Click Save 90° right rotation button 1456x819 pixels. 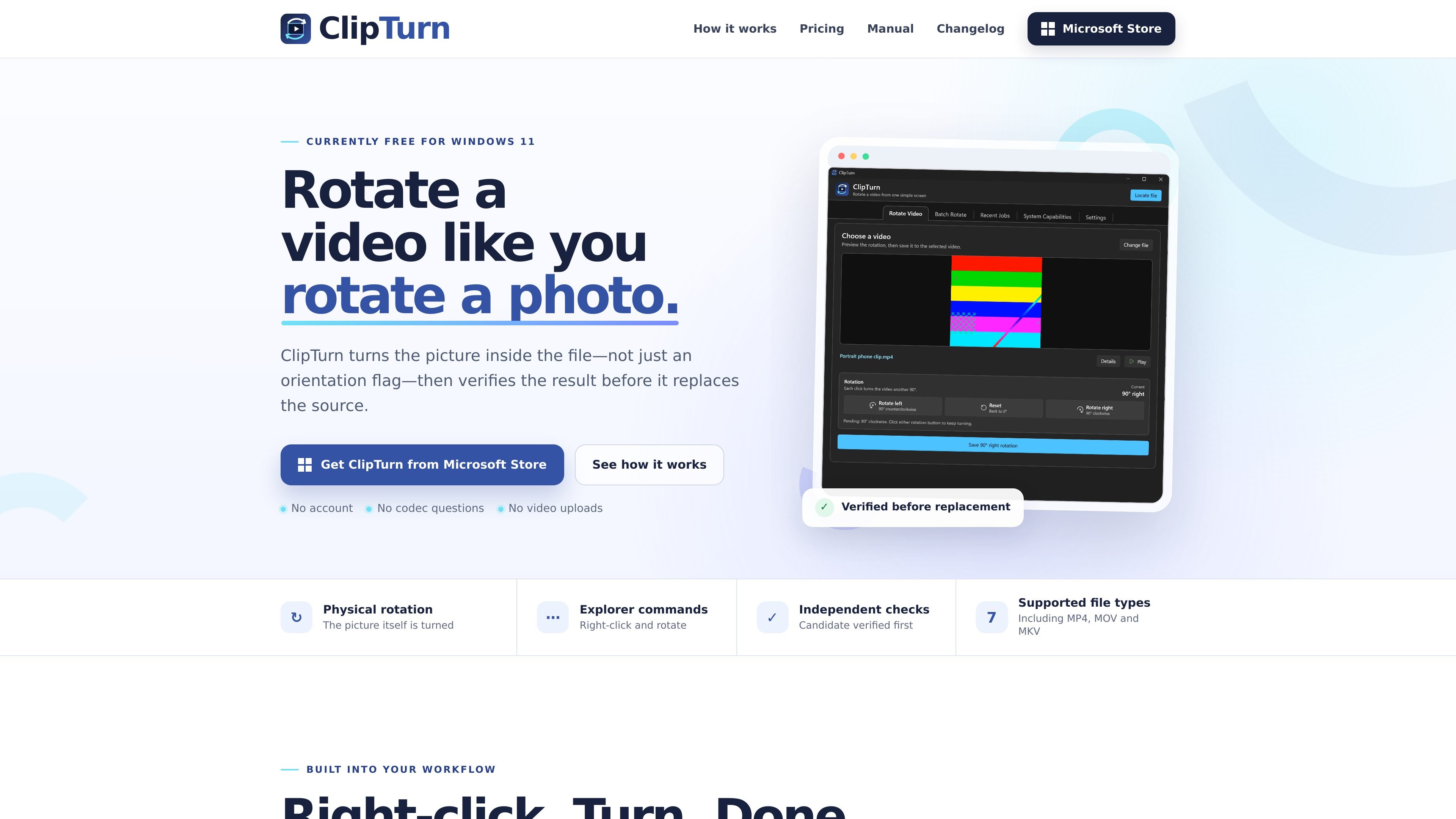click(993, 446)
